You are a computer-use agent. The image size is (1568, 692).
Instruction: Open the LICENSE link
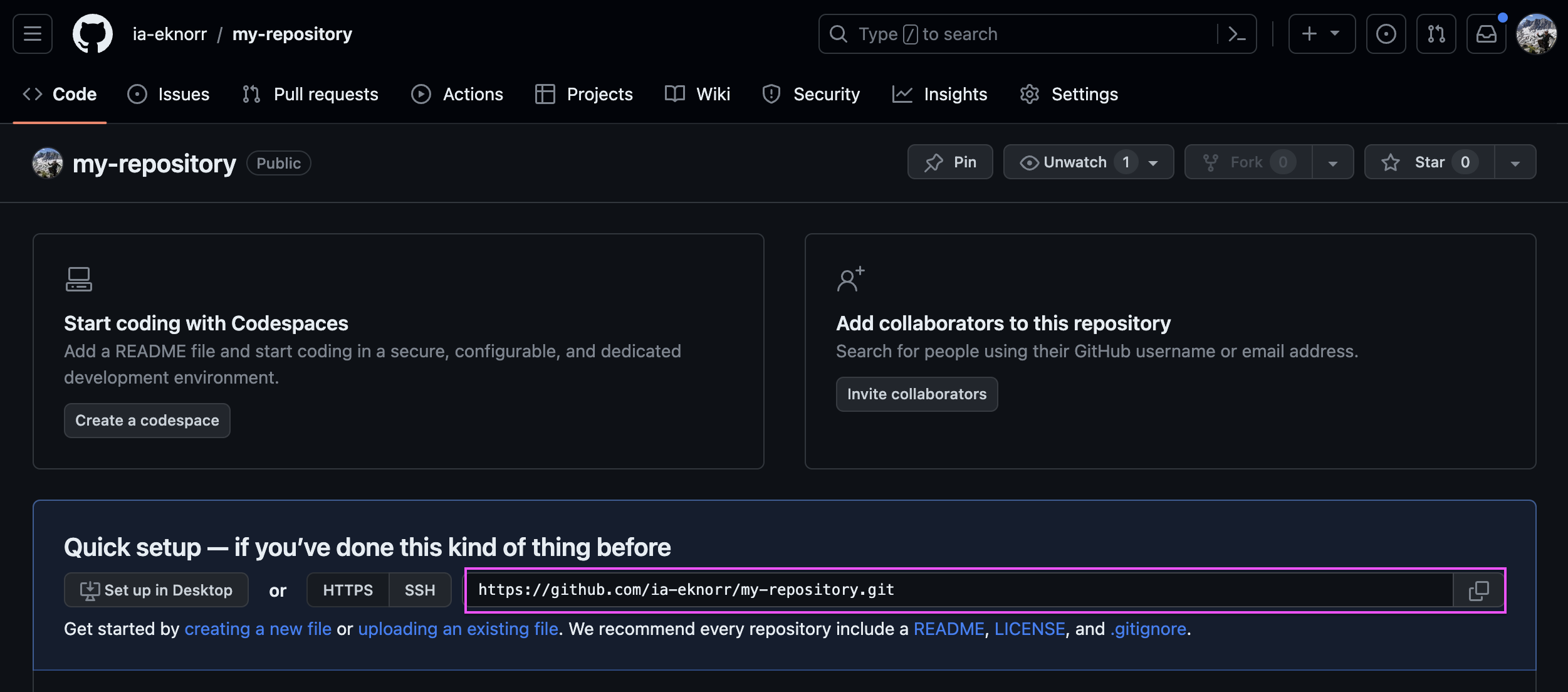coord(1030,629)
